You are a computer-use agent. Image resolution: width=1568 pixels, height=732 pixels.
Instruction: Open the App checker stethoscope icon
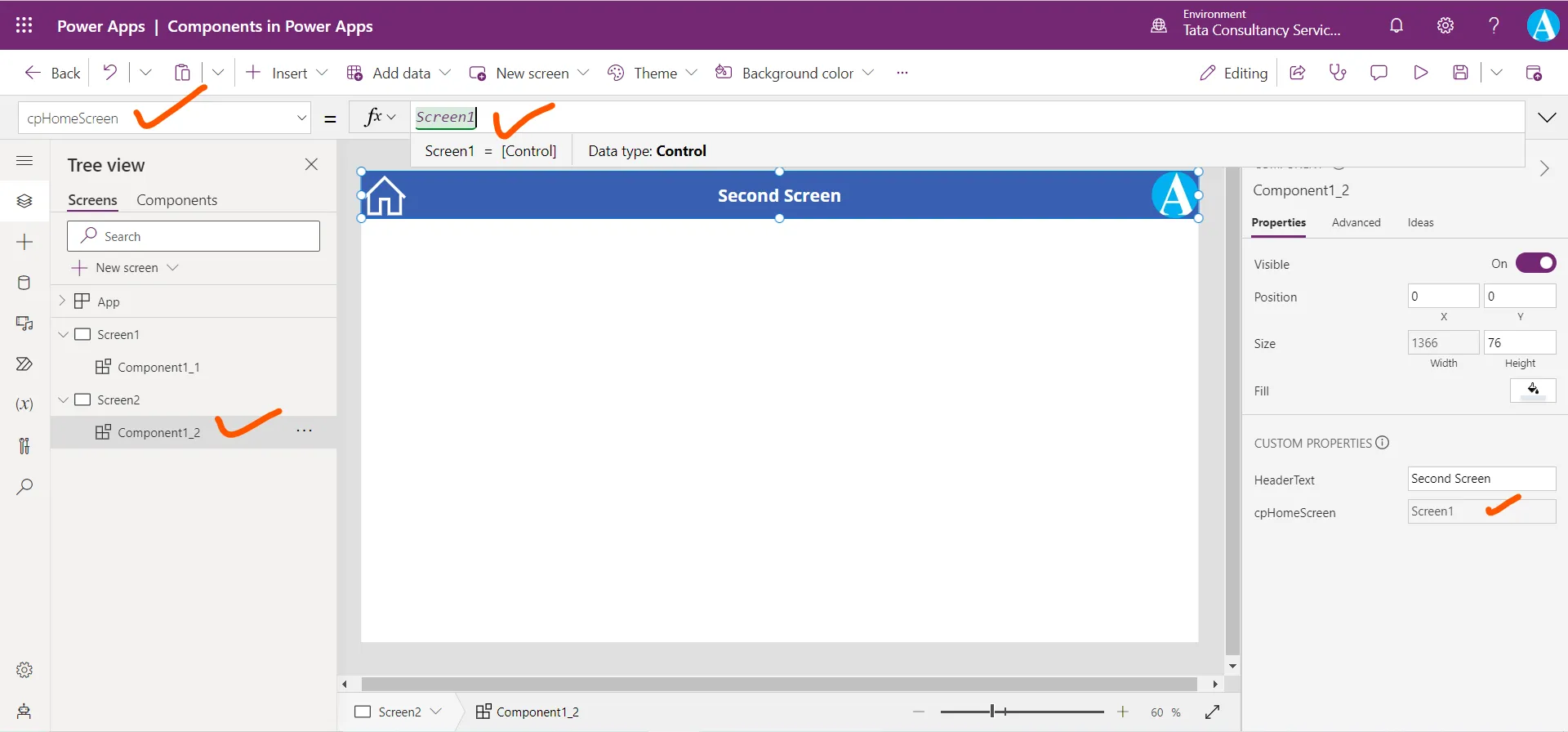coord(1338,73)
